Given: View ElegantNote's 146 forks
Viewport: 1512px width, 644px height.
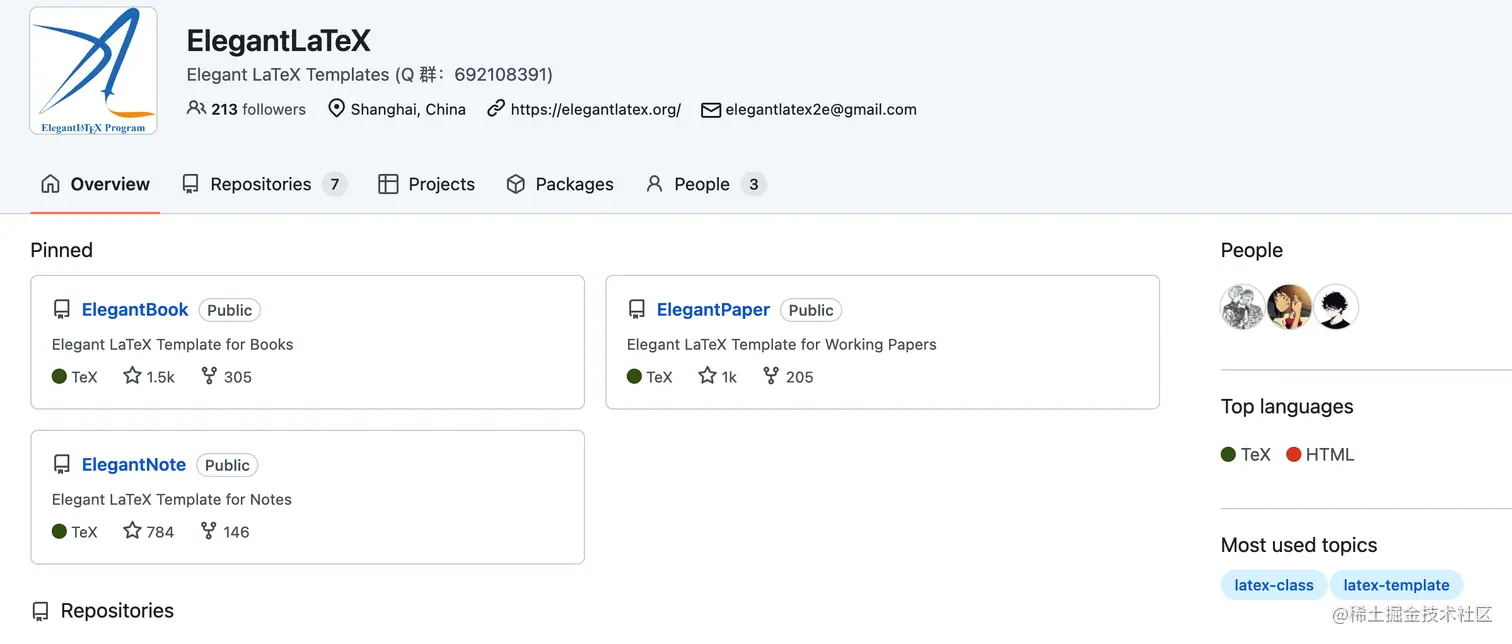Looking at the screenshot, I should click(x=225, y=532).
